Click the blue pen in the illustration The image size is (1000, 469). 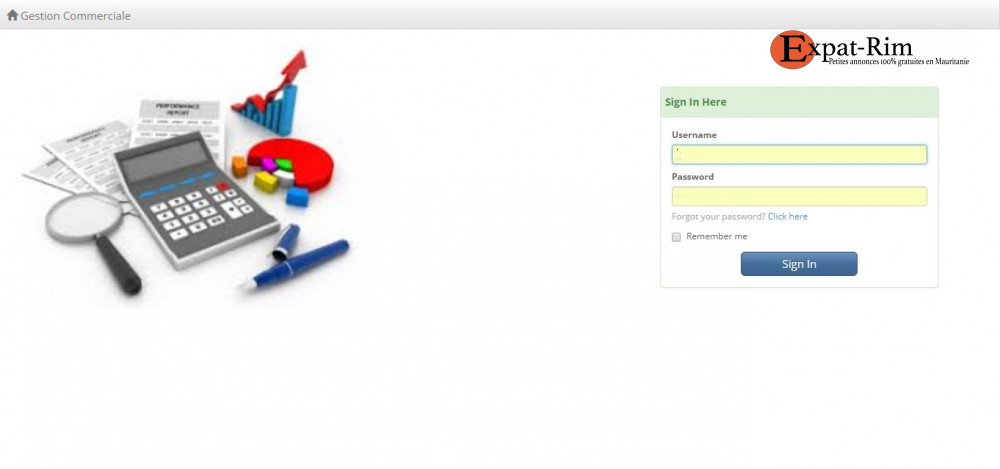tap(295, 264)
